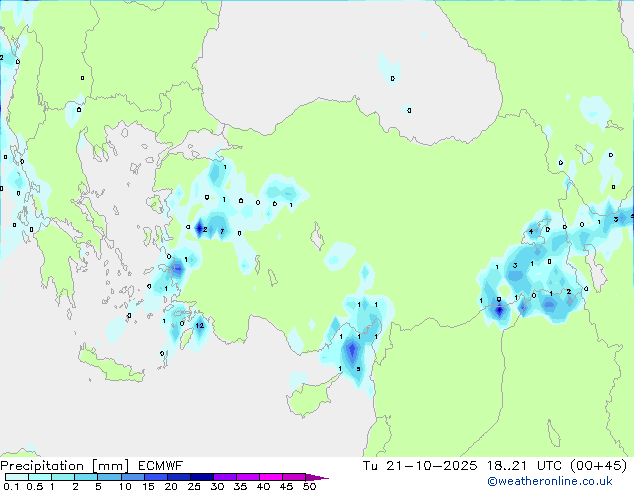634x490 pixels.
Task: Click the '40' legend label
Action: click(x=263, y=486)
